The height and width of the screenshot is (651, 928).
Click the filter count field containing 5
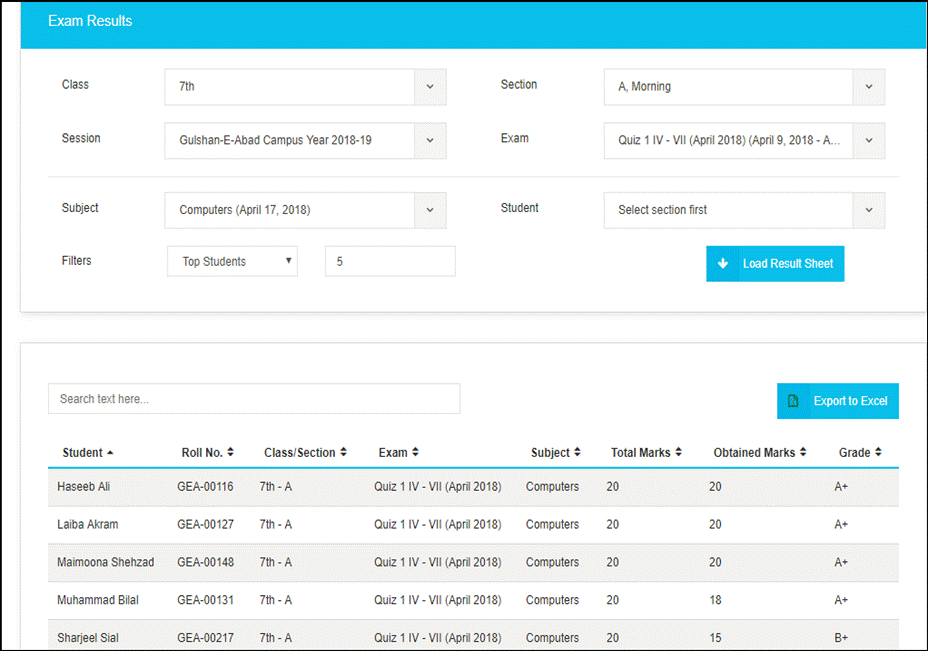(x=390, y=262)
